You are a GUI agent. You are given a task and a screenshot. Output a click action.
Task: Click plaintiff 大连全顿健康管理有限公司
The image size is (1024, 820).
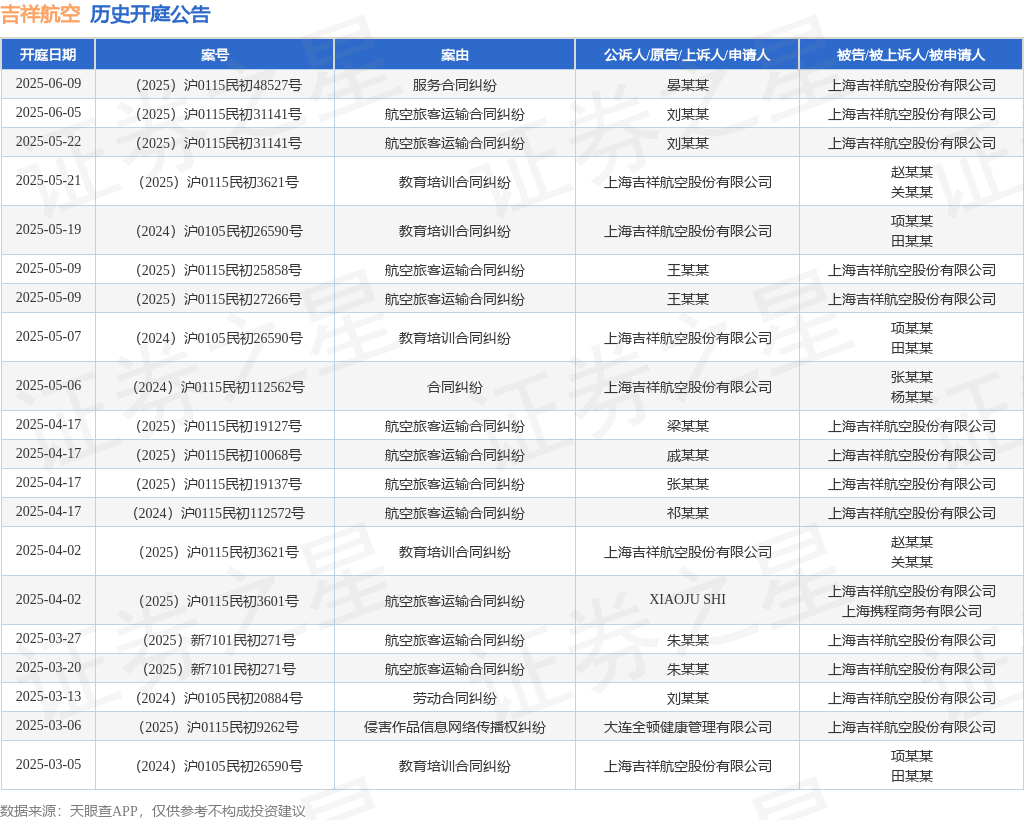(688, 727)
